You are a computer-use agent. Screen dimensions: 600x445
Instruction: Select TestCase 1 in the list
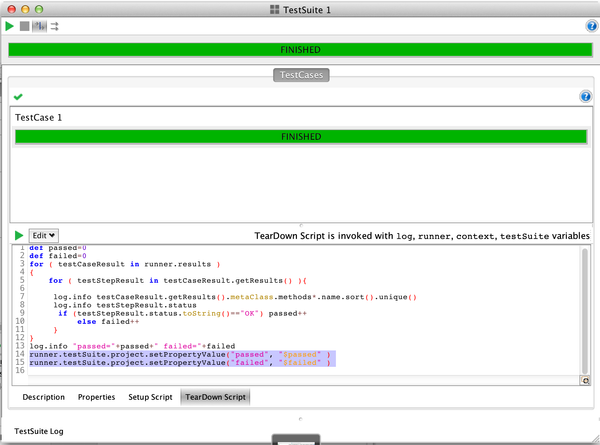pos(39,117)
